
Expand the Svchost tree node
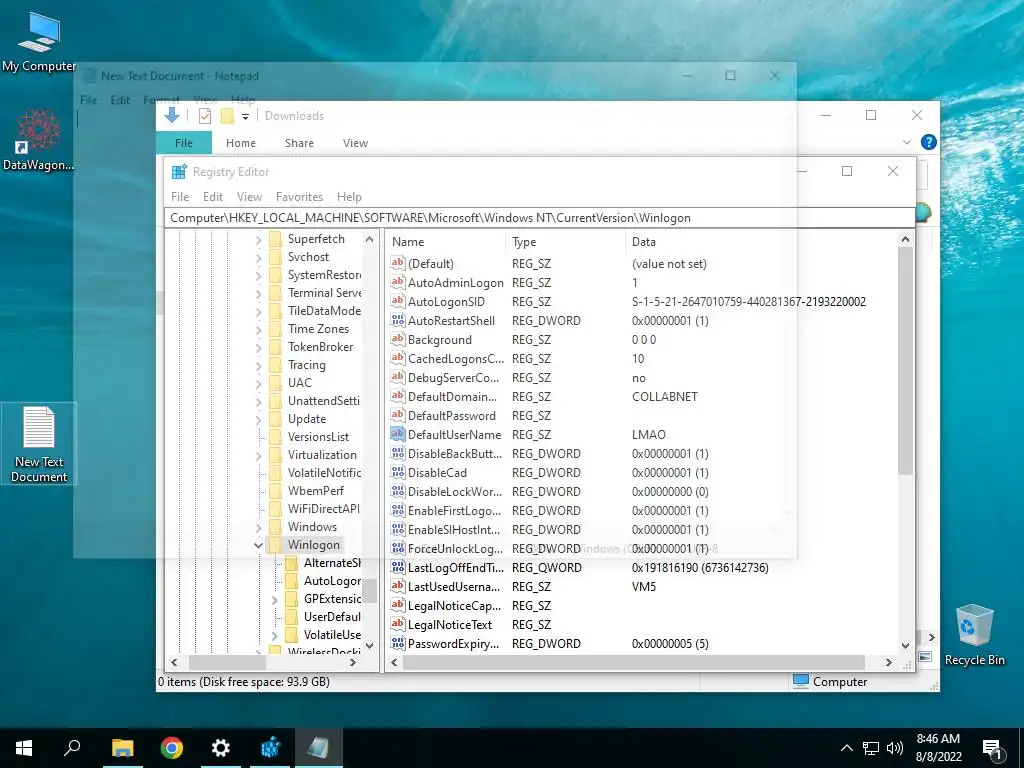tap(259, 257)
